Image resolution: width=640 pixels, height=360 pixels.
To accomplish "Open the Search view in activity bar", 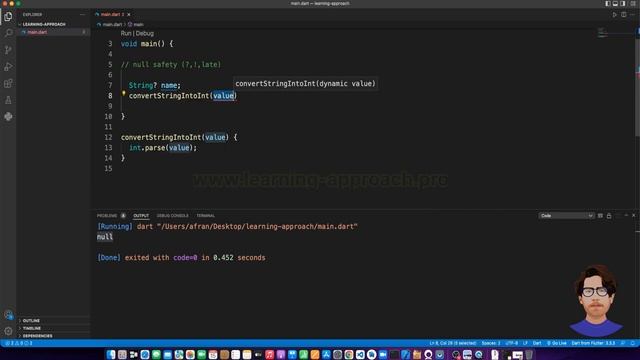I will [8, 33].
